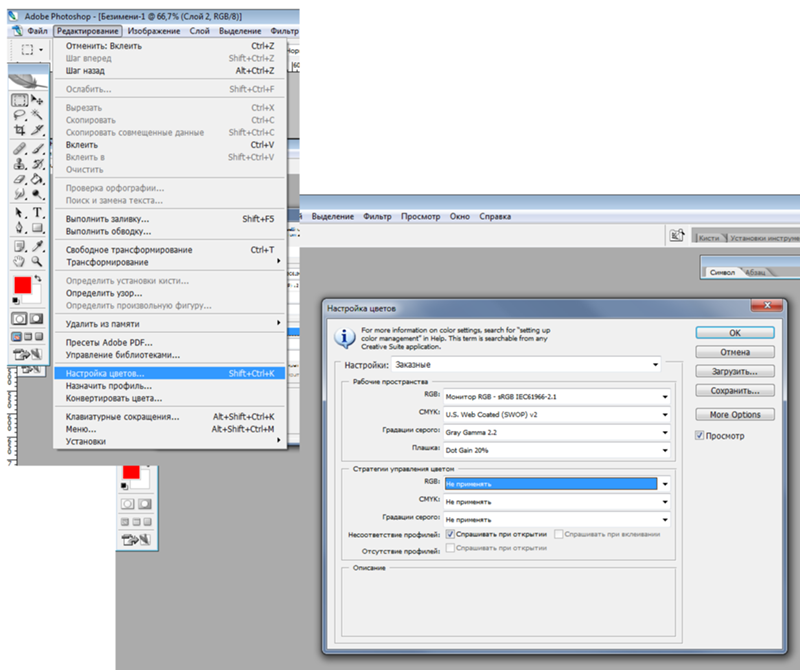Switch to Quick Mask mode in the upper toolbox

coord(36,319)
